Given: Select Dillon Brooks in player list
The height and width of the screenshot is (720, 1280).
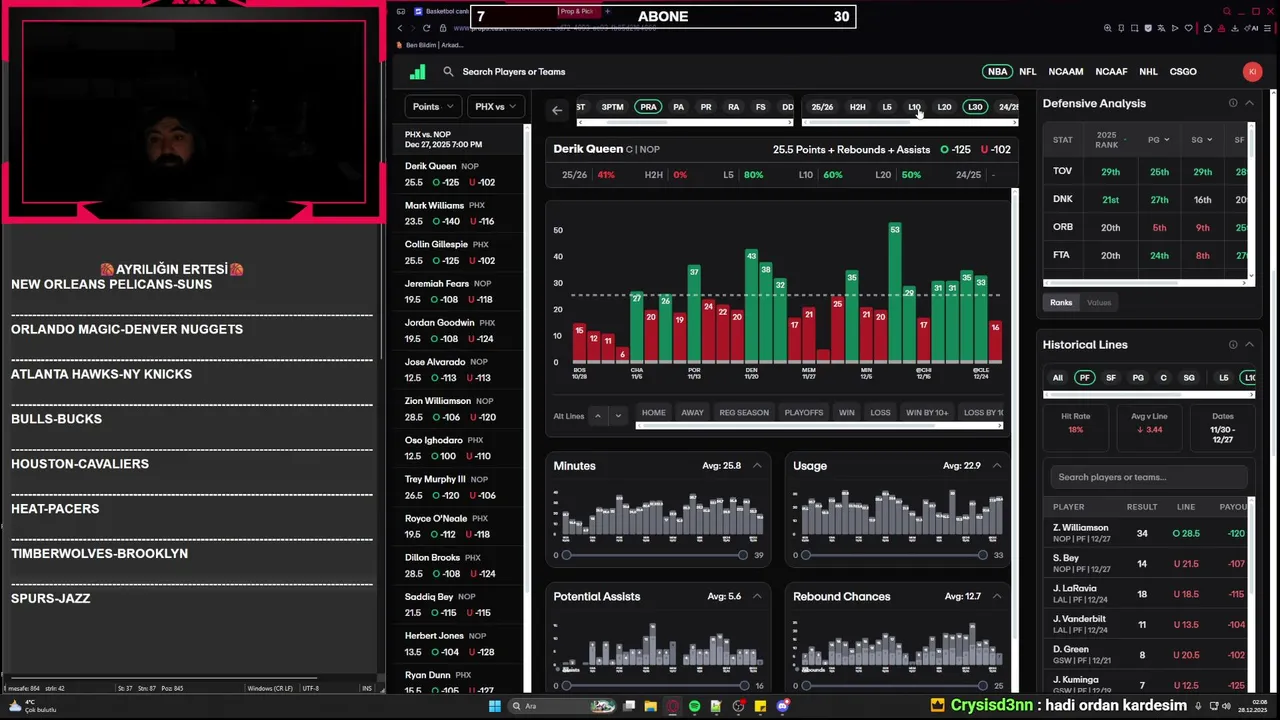Looking at the screenshot, I should [458, 566].
